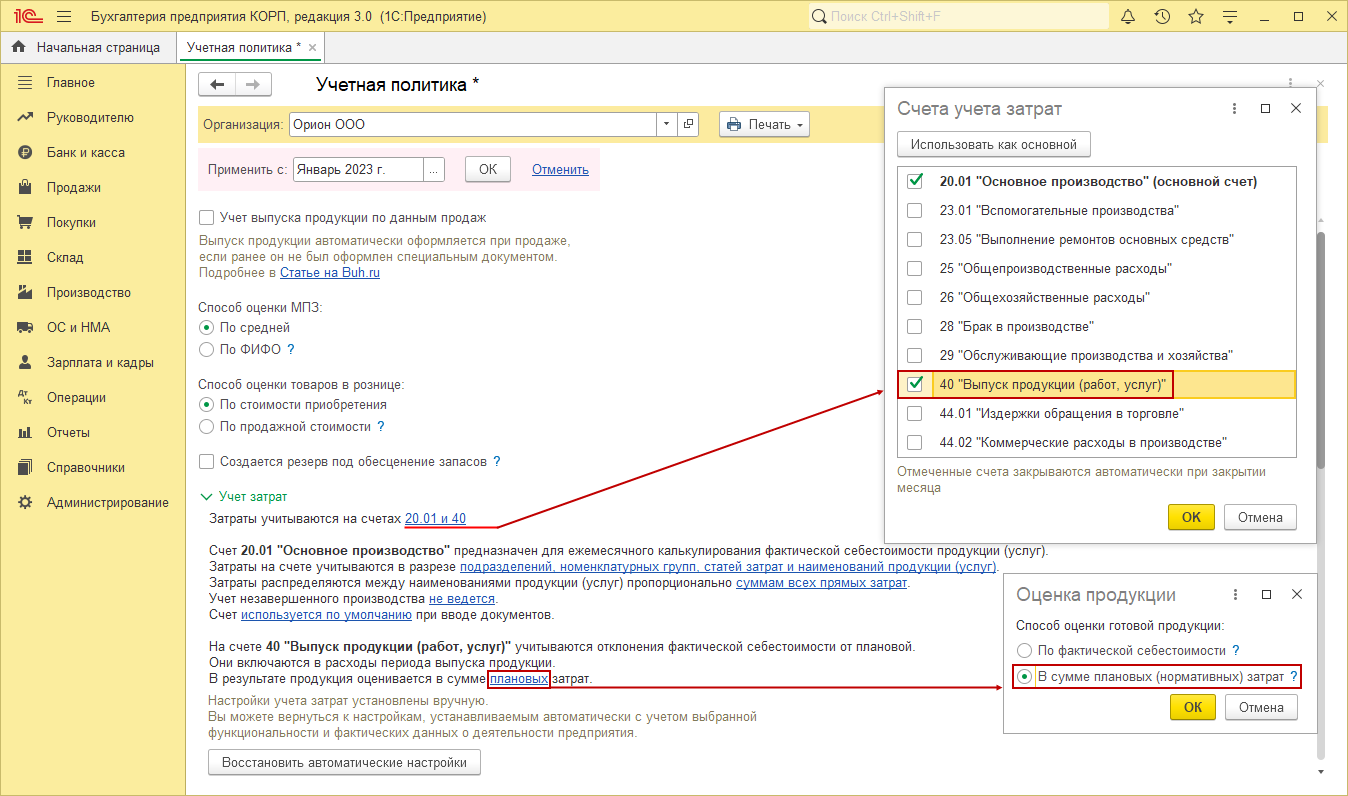Click the Применить с date field

point(358,170)
